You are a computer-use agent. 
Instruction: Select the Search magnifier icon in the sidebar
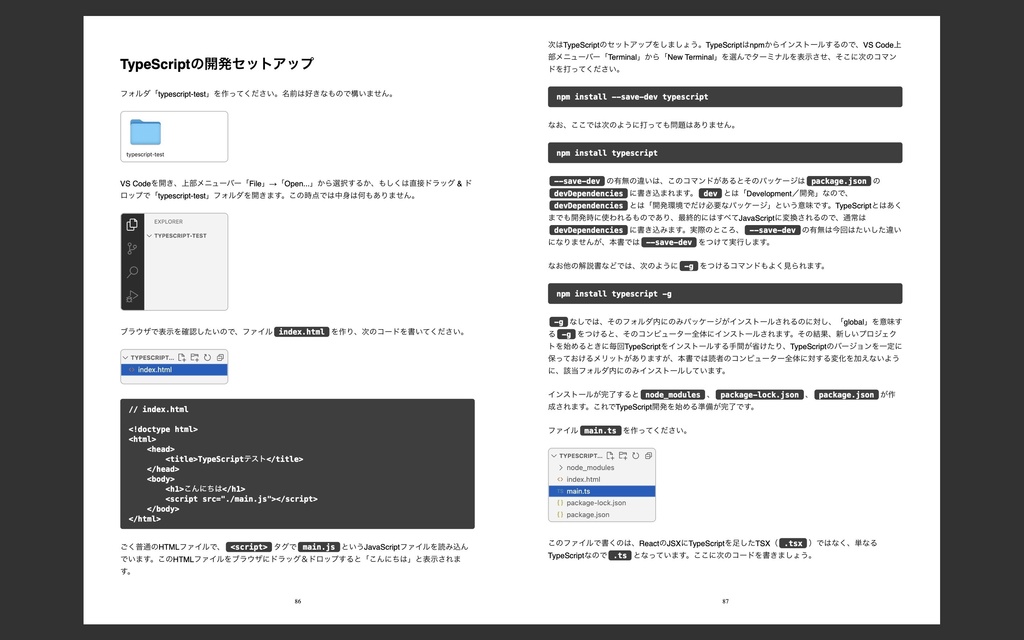click(x=132, y=272)
